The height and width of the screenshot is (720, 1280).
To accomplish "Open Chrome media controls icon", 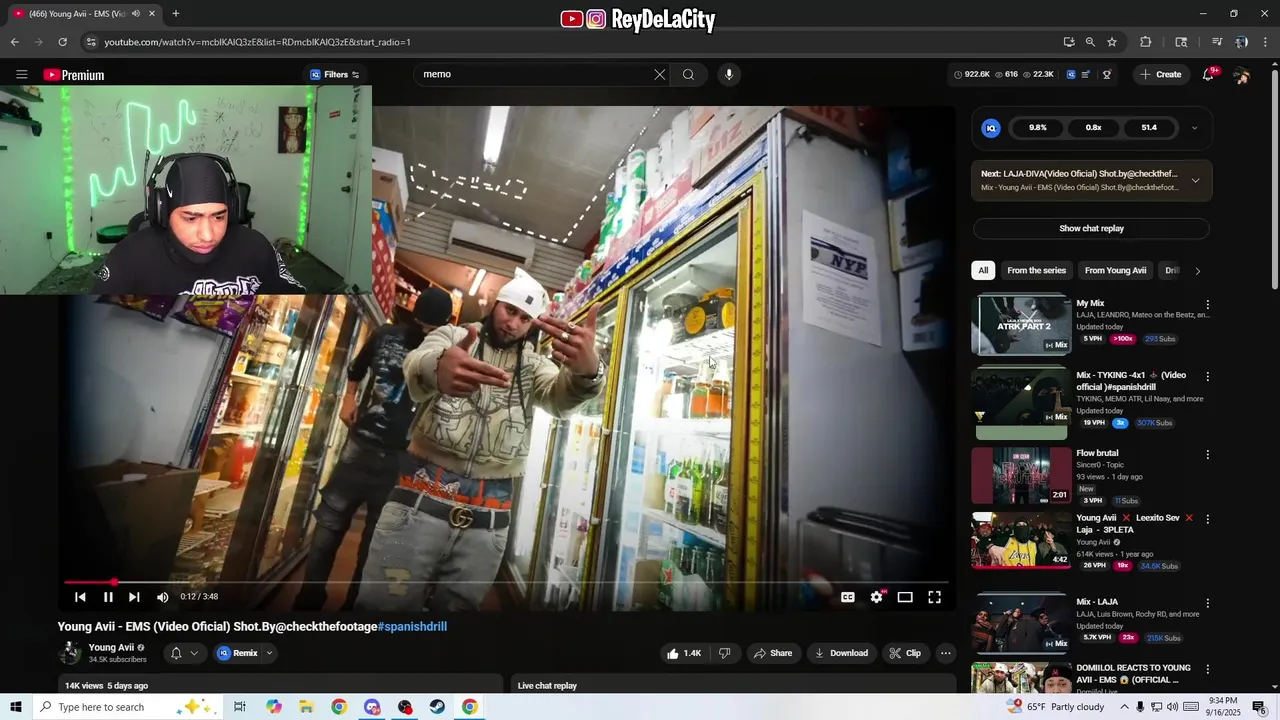I will click(1217, 42).
